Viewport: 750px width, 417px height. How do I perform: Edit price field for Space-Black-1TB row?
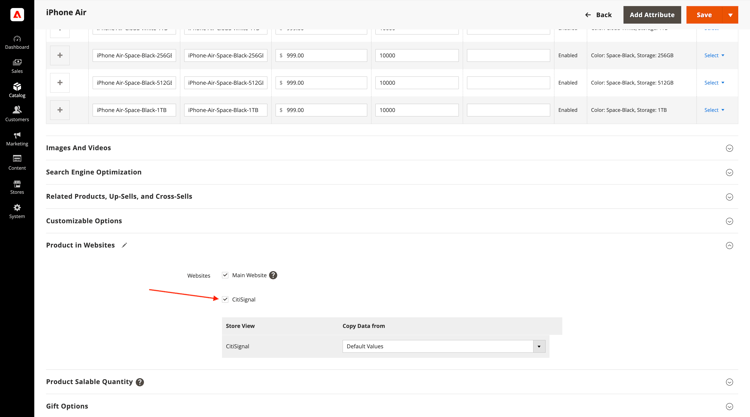(321, 110)
